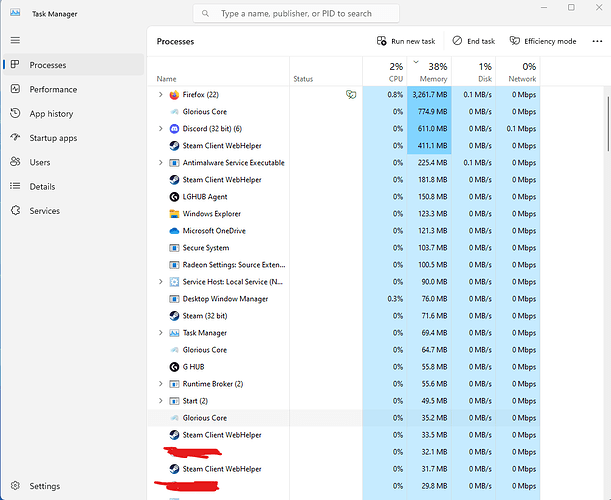This screenshot has height=500, width=611.
Task: Open Settings in the sidebar
Action: pos(74,486)
